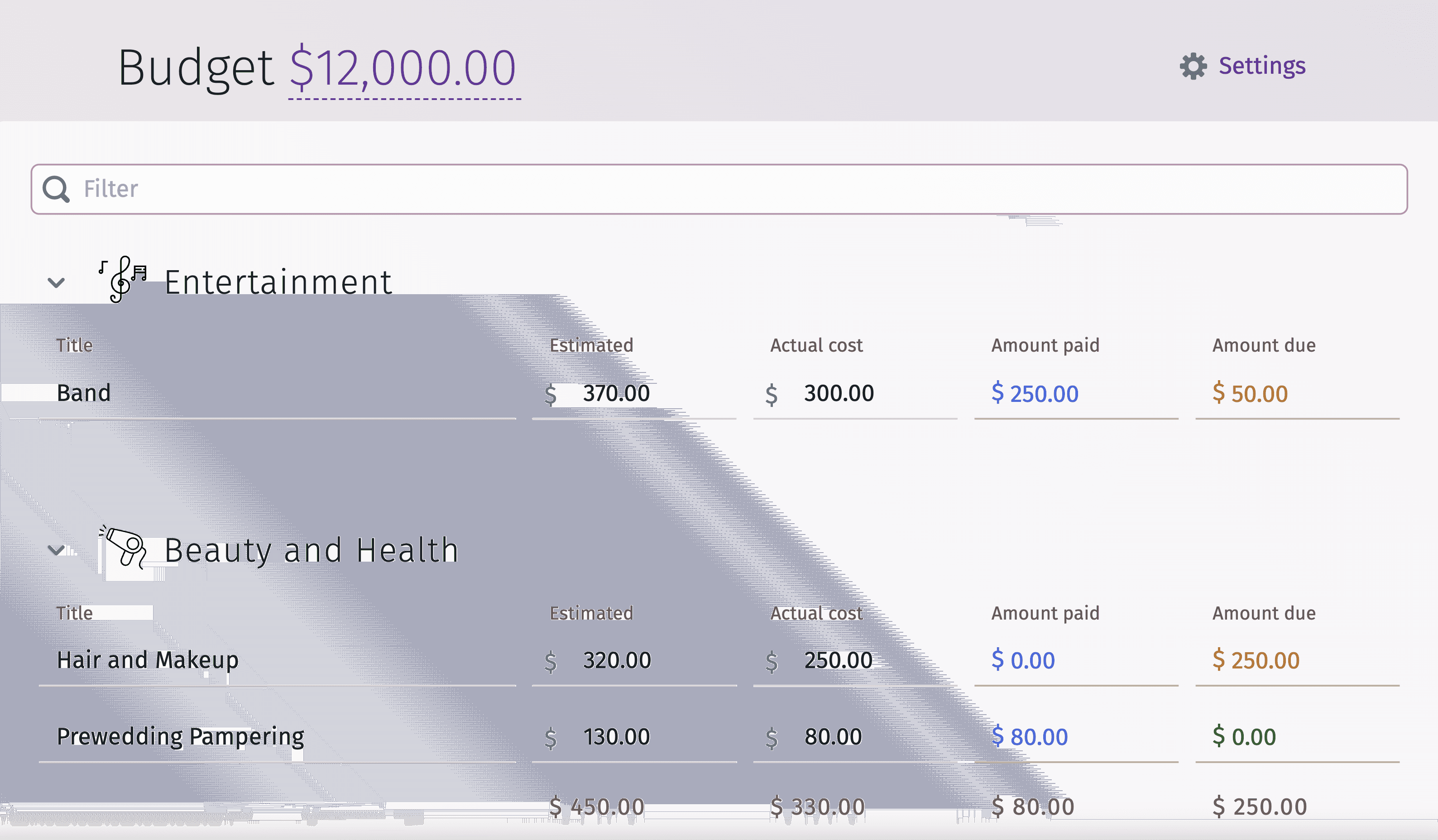
Task: Click the Band title label
Action: click(83, 391)
